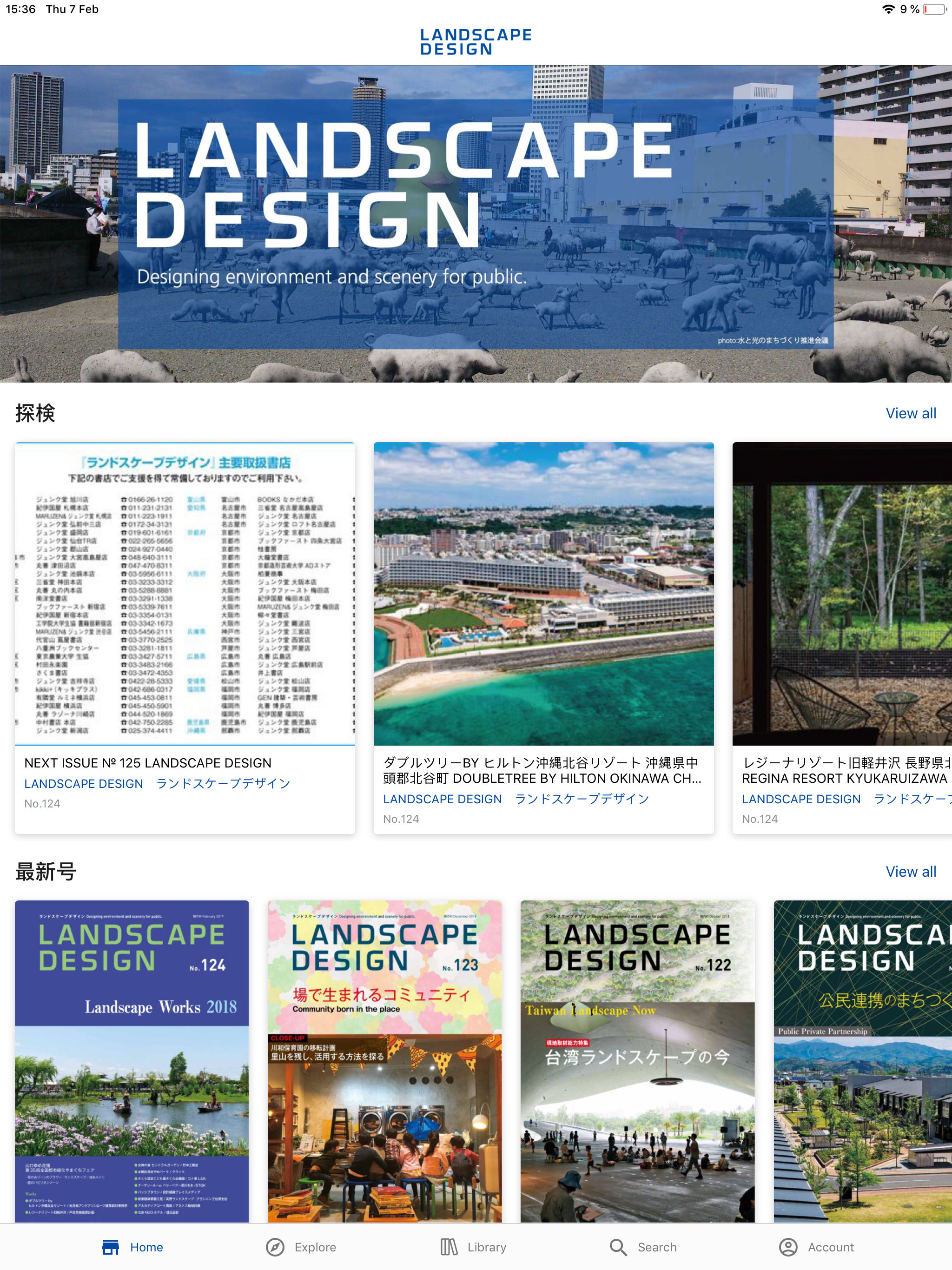
Task: Switch to the Library tab label
Action: point(487,1247)
